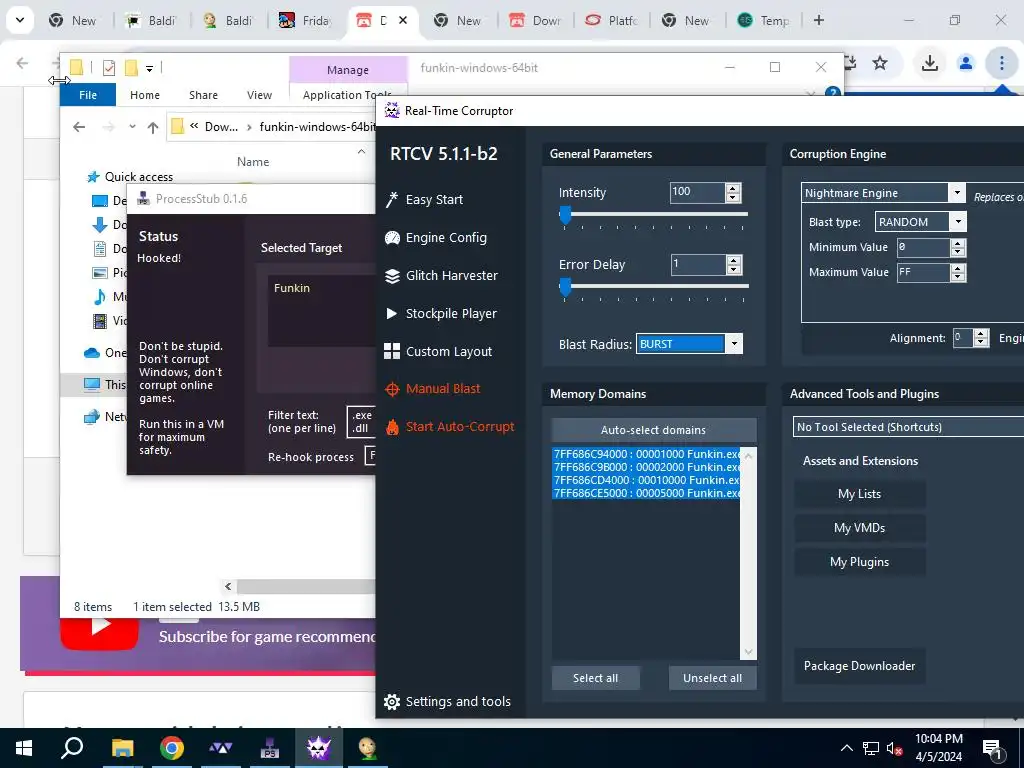Switch to ProcessStub taskbar icon

(270, 748)
